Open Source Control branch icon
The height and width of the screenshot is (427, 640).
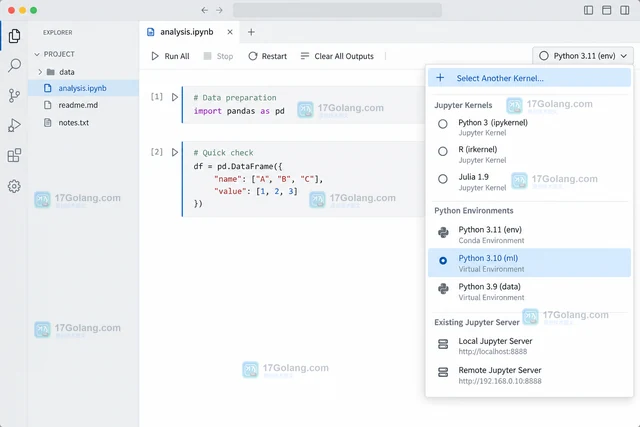coord(14,96)
